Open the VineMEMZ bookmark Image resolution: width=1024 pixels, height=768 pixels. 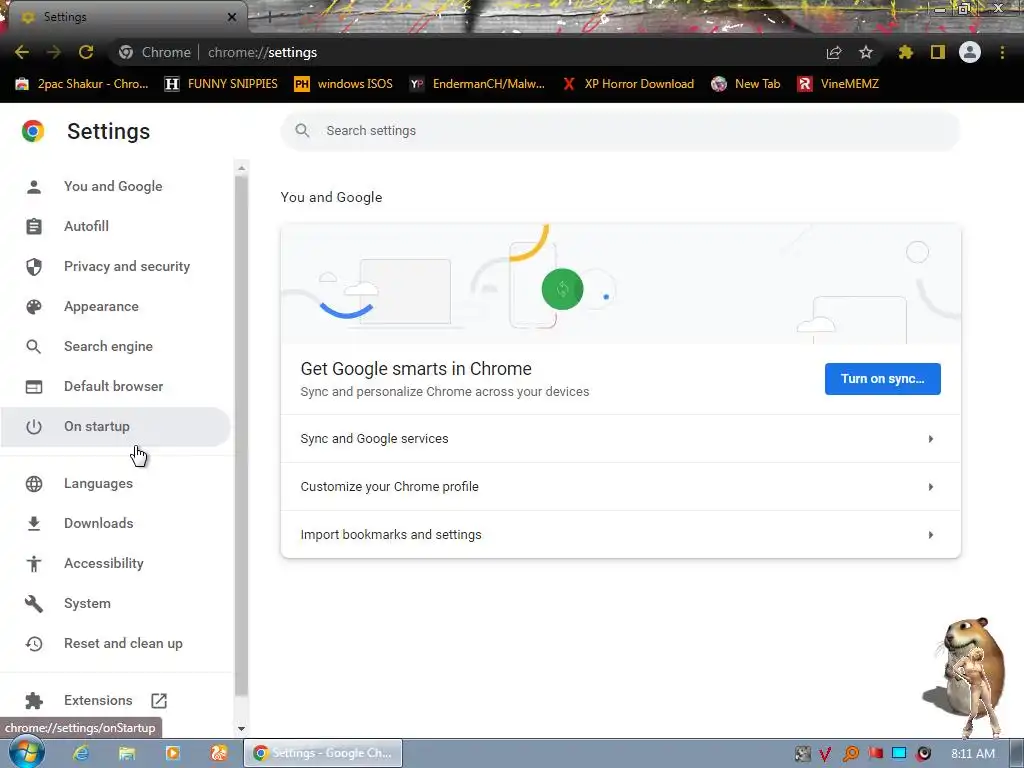[839, 84]
